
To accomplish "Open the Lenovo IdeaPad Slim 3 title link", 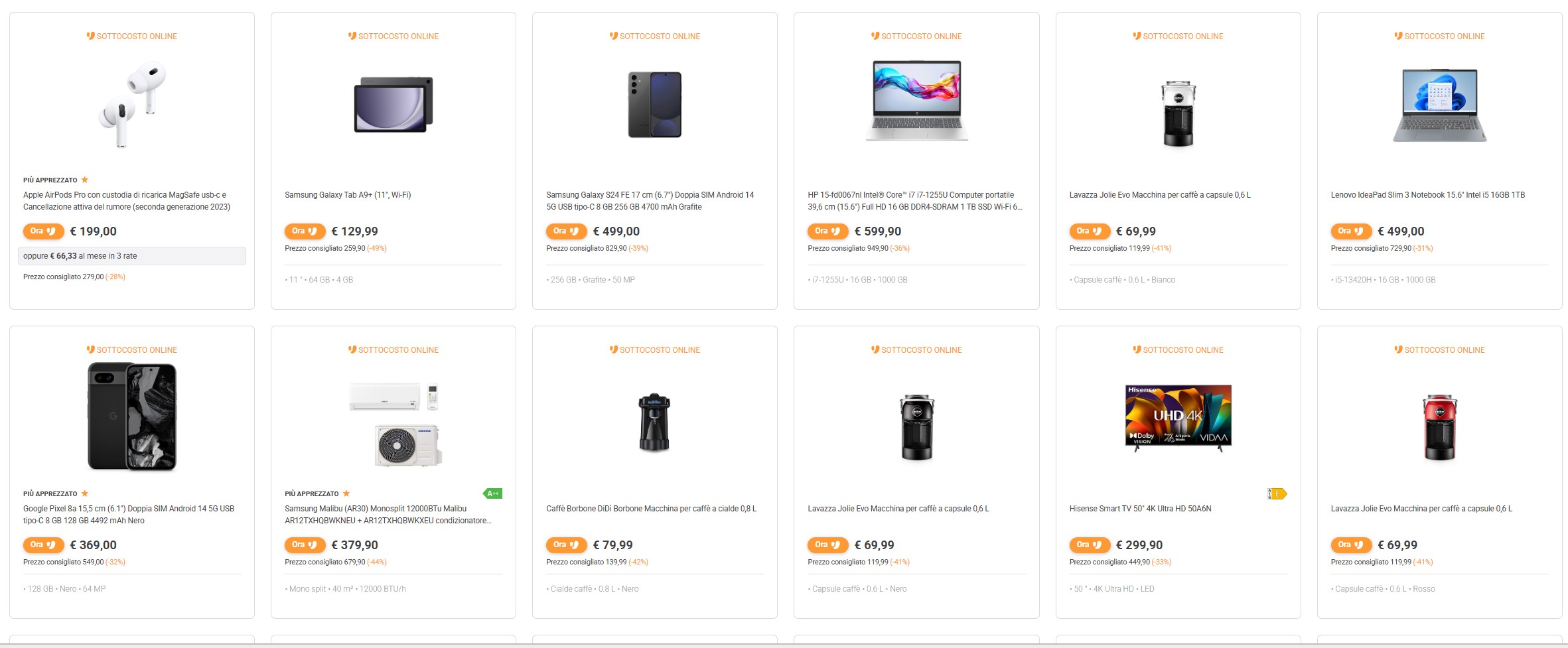I will coord(1427,195).
